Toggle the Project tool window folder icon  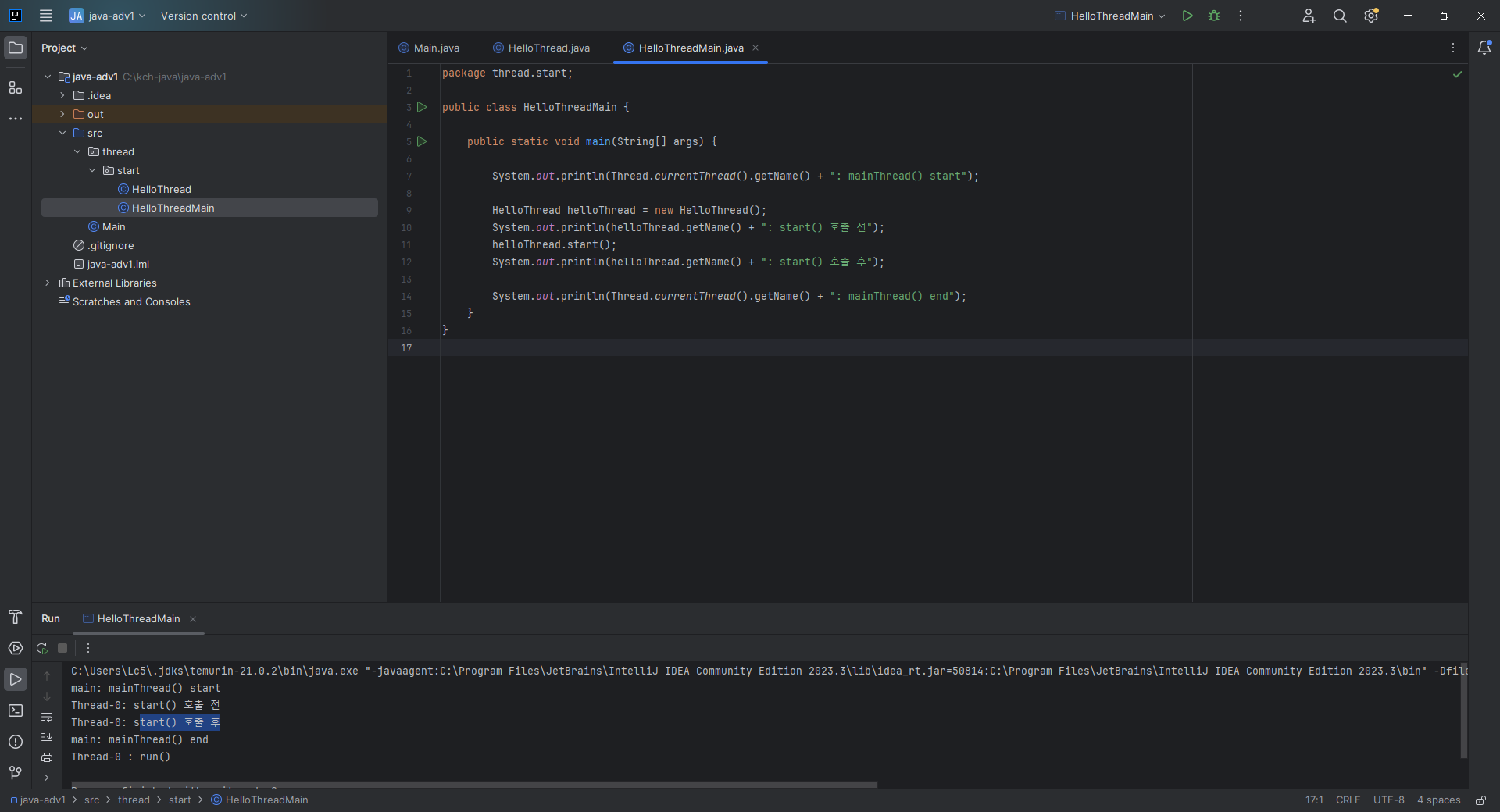16,48
